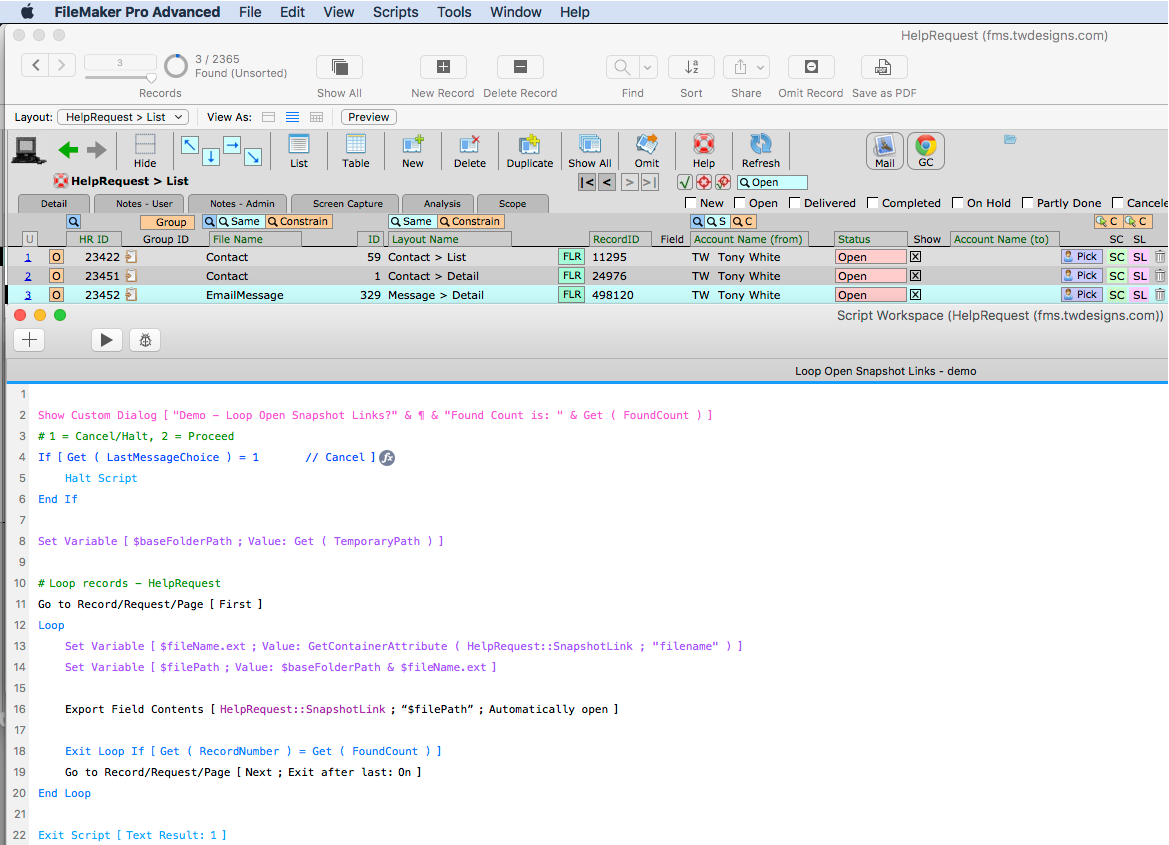Click trash icon in row 23452
The image size is (1169, 845).
1160,295
